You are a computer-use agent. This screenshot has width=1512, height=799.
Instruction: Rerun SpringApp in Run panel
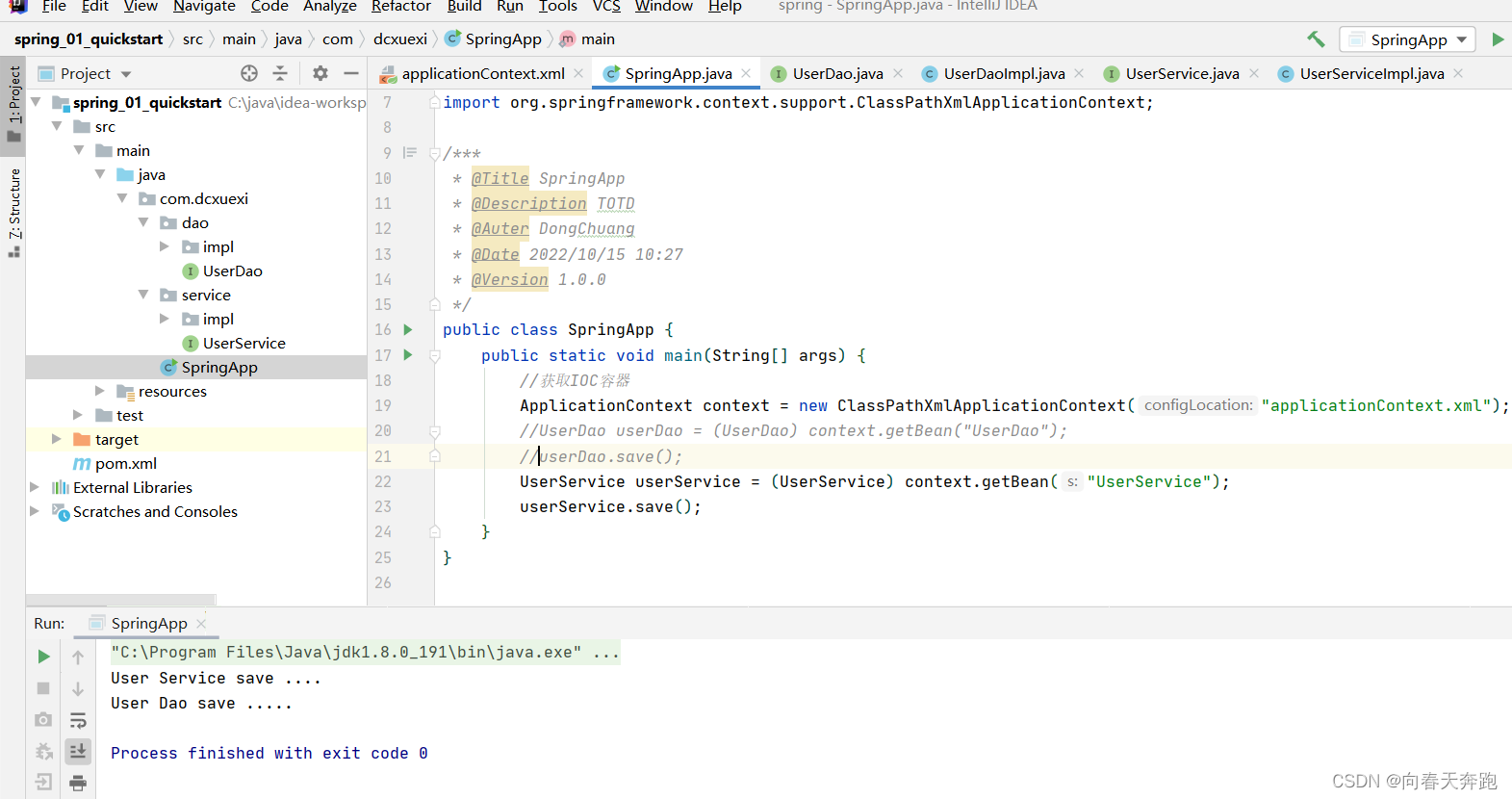pos(43,657)
